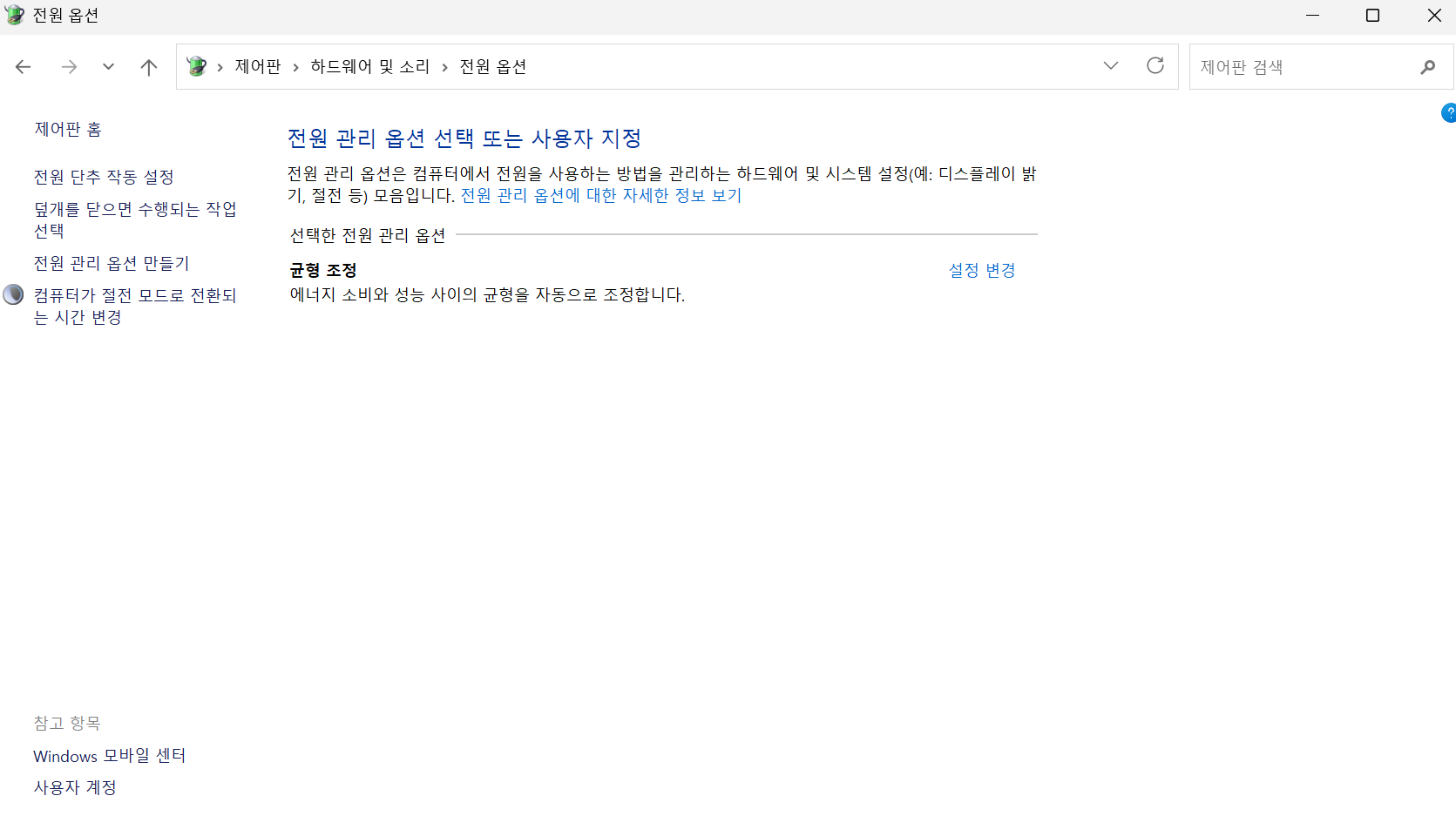Open 하드웨어 및 소리 from the breadcrumb

tap(369, 66)
